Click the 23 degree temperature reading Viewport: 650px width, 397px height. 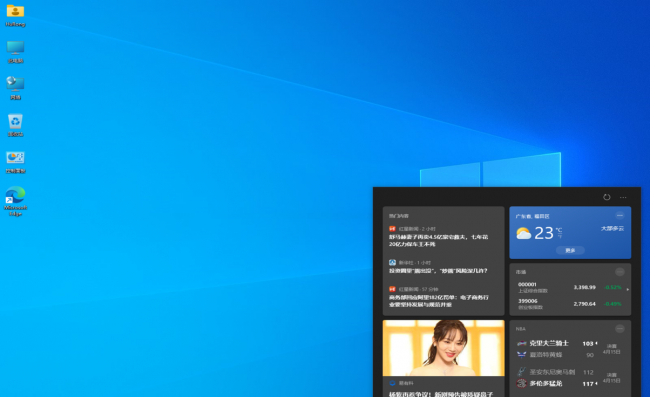(x=544, y=233)
